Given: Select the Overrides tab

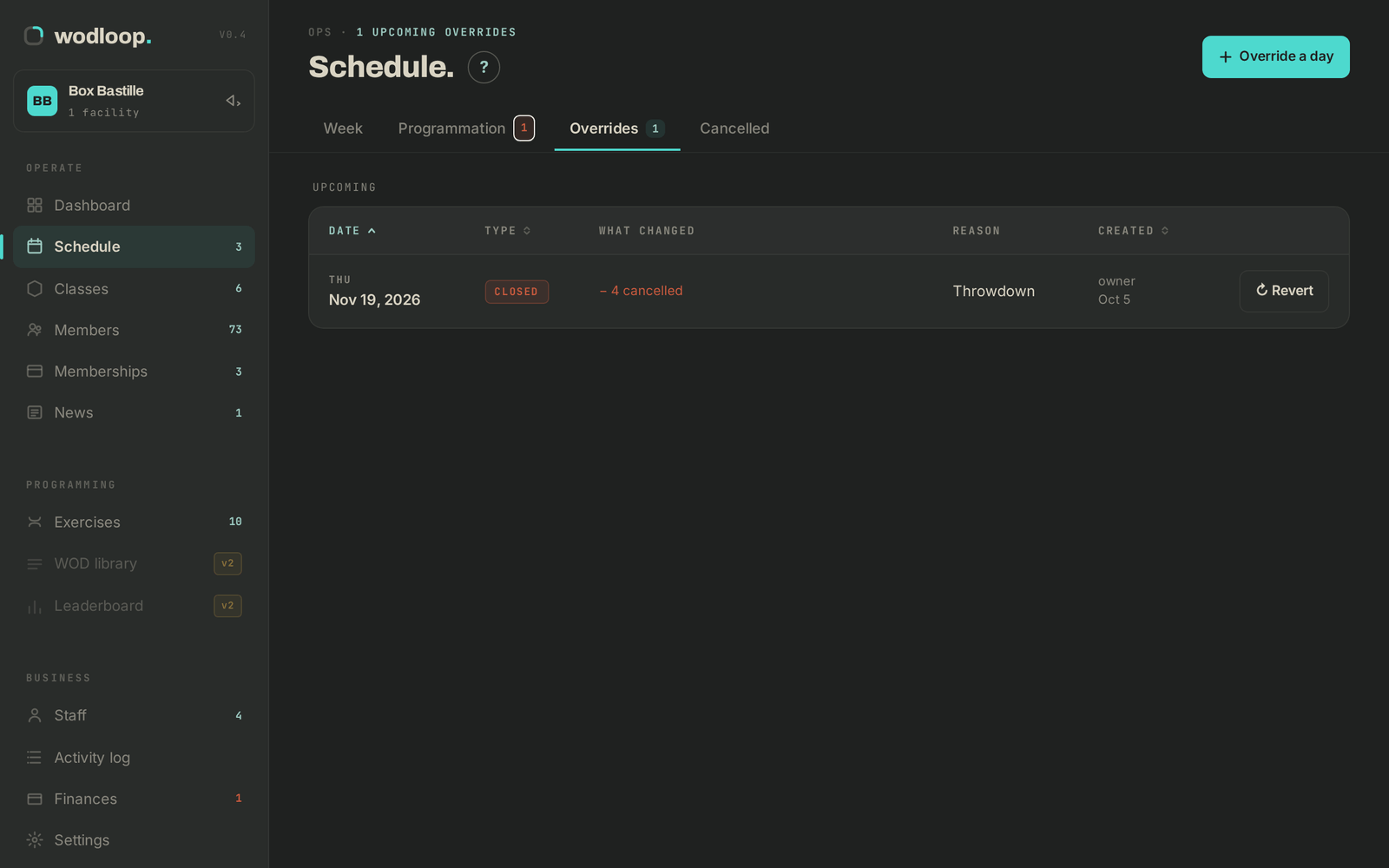Looking at the screenshot, I should [x=617, y=128].
